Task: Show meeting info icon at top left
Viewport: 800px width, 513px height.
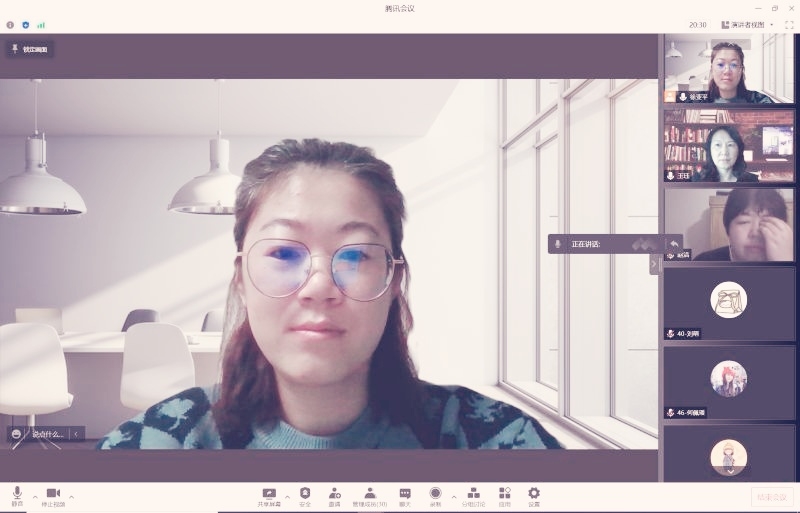Action: (x=10, y=24)
